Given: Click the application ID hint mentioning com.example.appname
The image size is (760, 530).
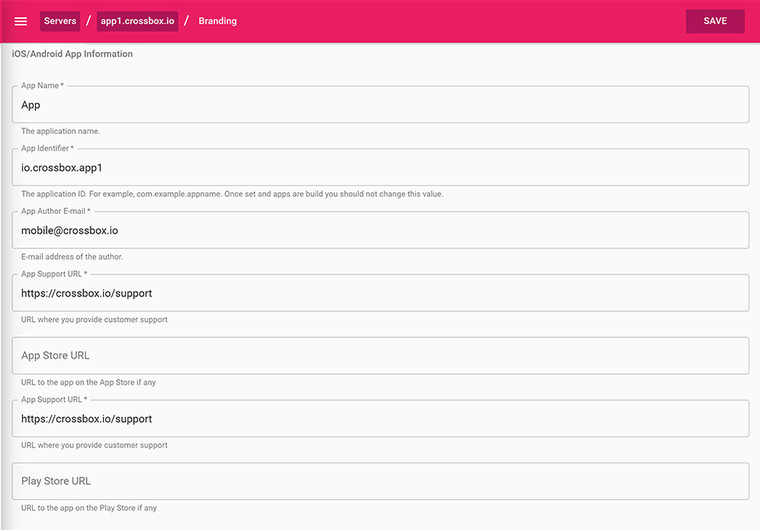Looking at the screenshot, I should (232, 194).
